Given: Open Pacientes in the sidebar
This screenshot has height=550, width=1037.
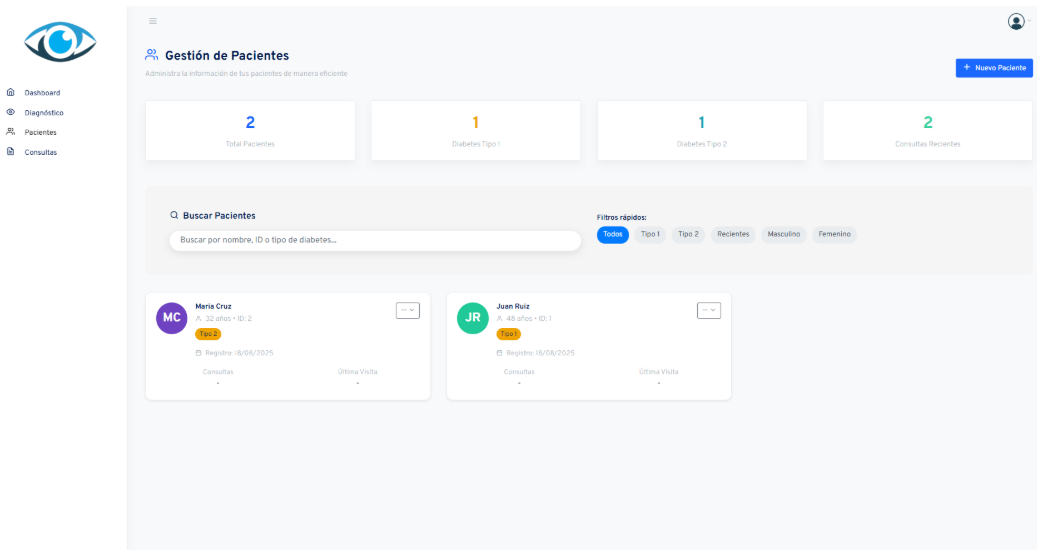Looking at the screenshot, I should (x=40, y=132).
